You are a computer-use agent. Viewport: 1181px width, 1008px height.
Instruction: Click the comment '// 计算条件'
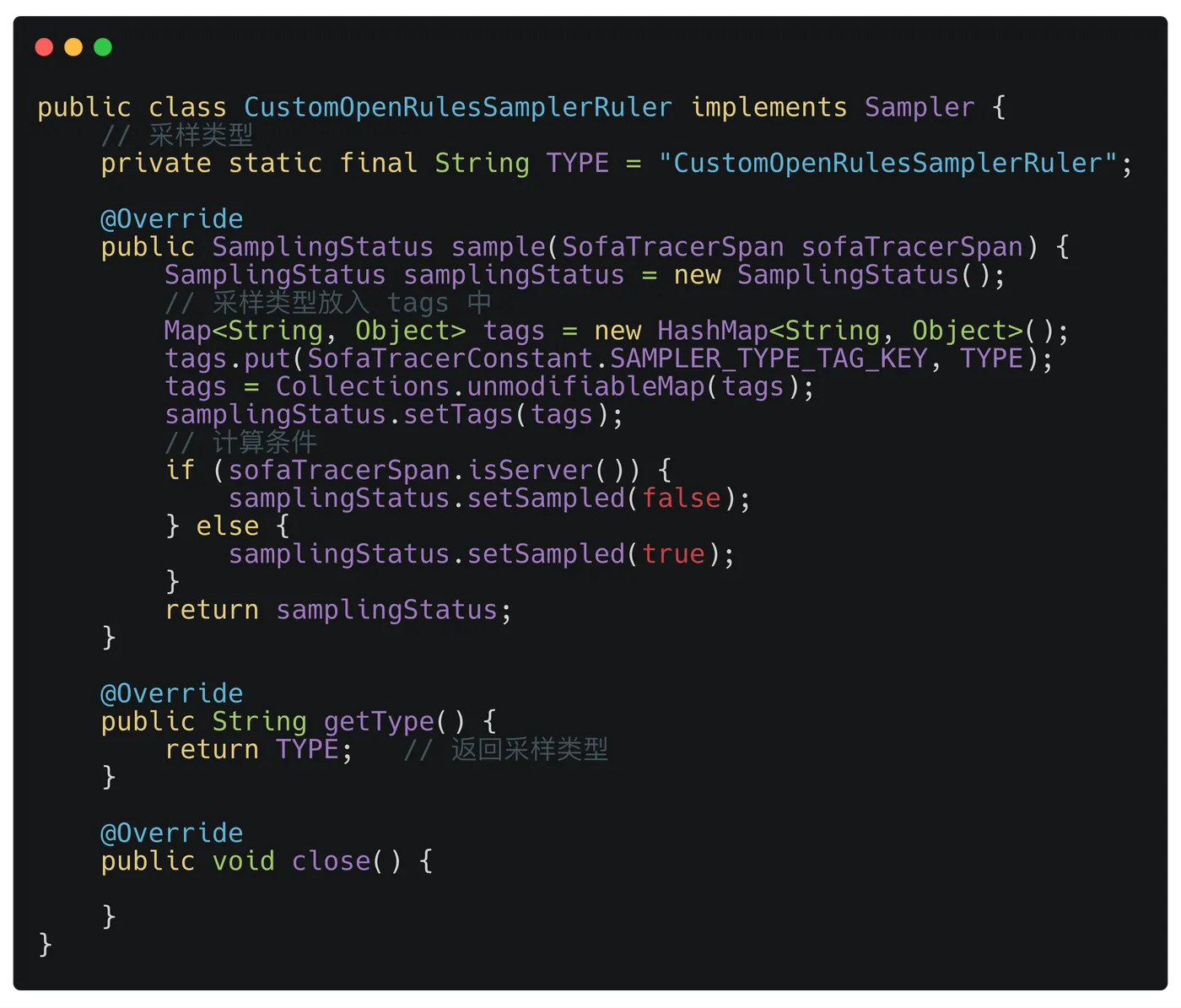coord(241,442)
